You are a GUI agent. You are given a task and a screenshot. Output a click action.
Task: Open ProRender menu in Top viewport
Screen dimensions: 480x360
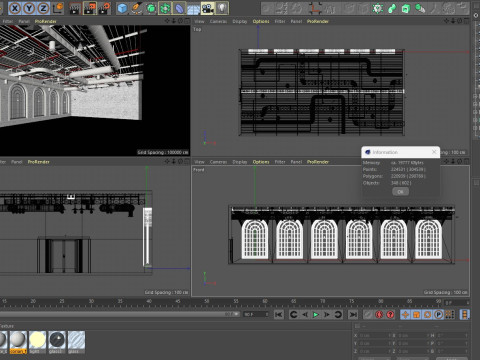click(318, 21)
